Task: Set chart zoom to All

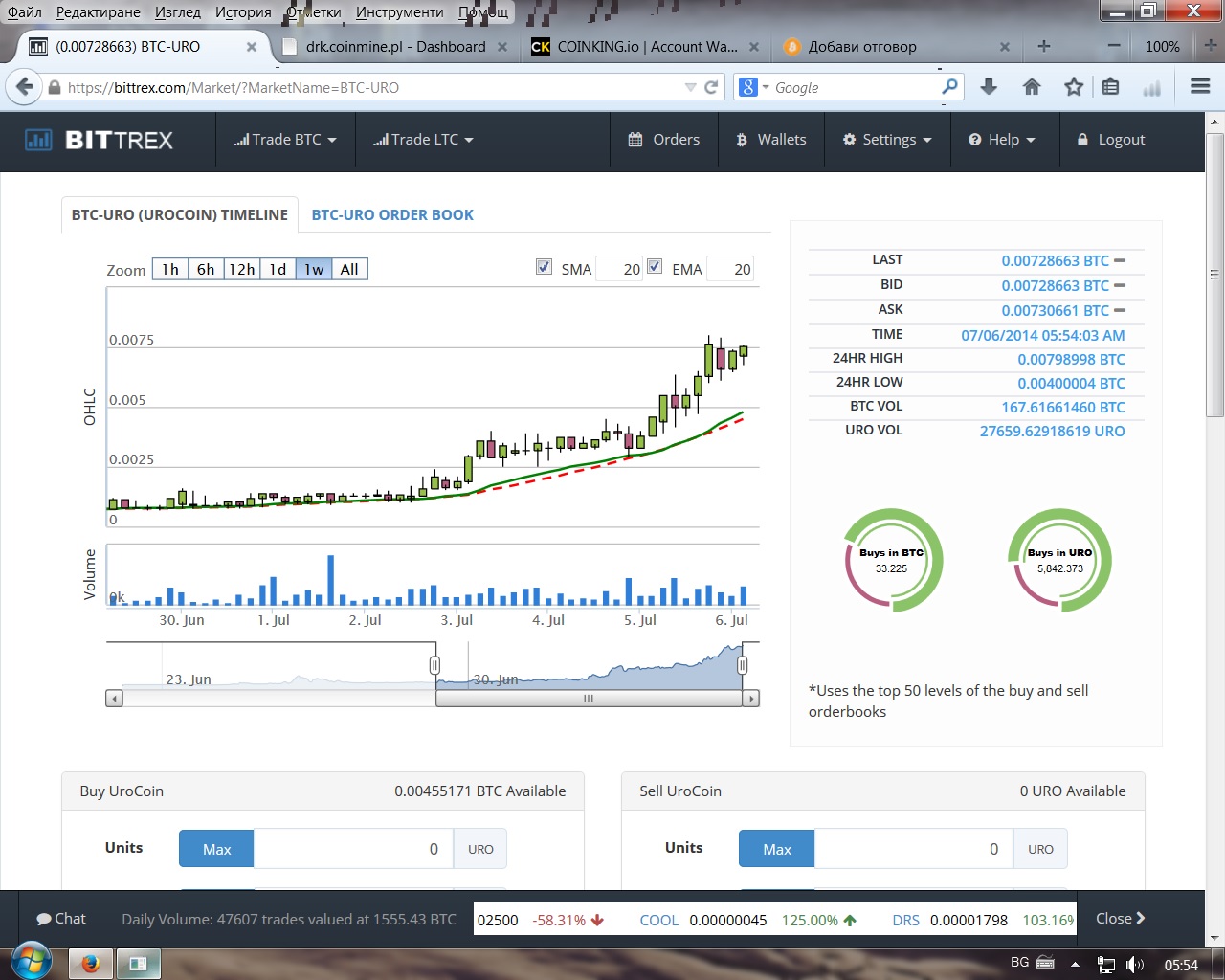Action: (x=349, y=270)
